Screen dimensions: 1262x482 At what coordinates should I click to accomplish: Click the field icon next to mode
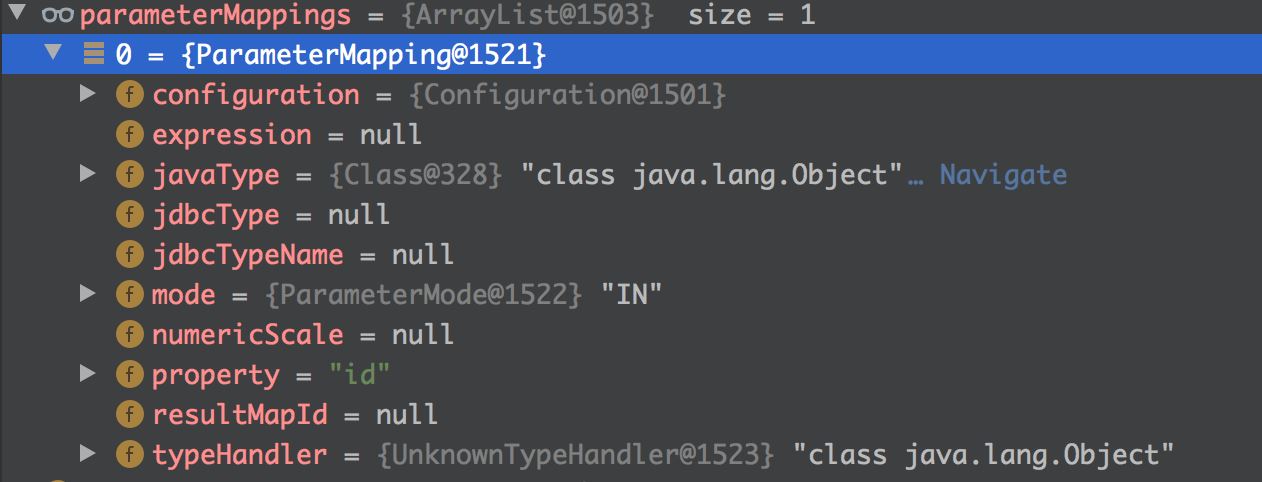coord(129,295)
